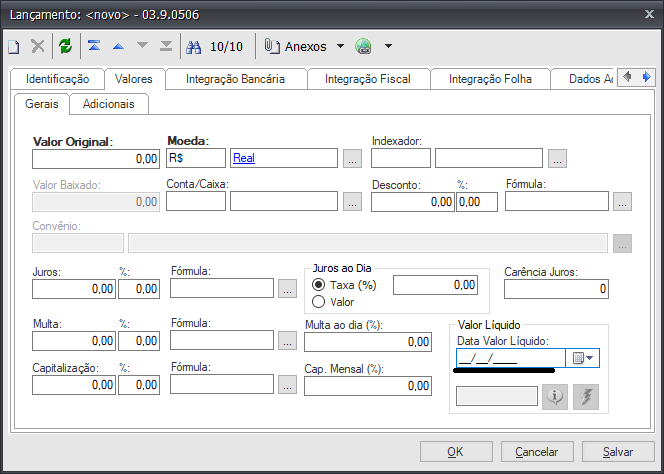
Task: Click the Multa ao dia (%) field
Action: tap(368, 342)
